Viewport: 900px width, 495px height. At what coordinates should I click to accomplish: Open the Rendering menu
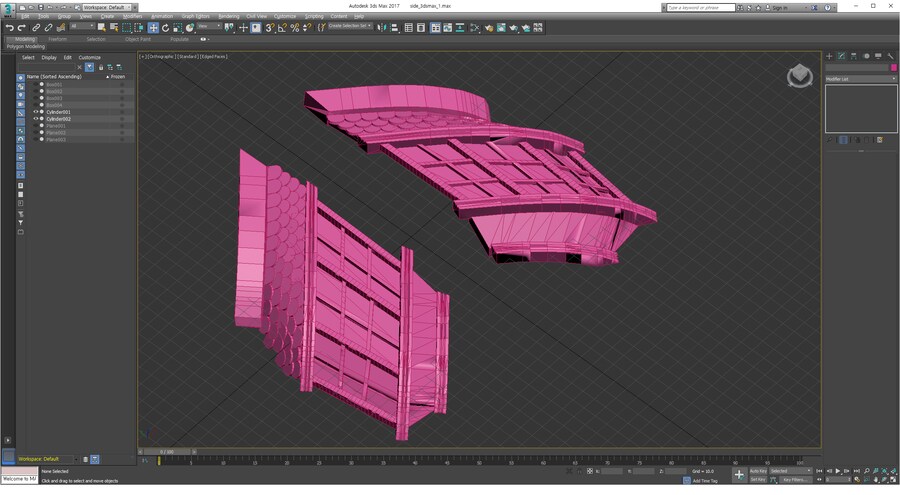229,16
